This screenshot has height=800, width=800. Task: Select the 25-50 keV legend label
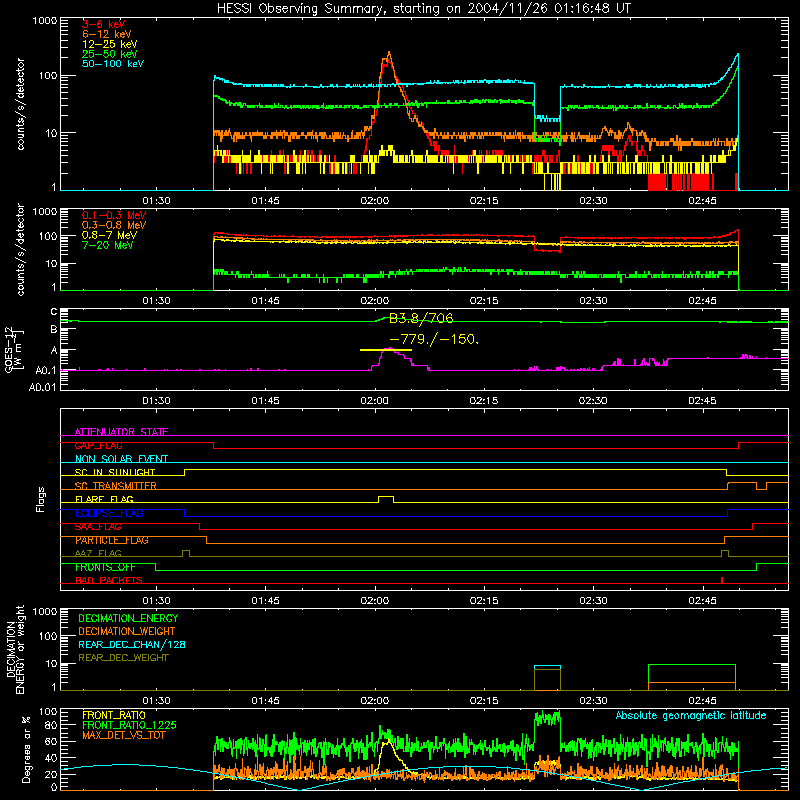click(x=110, y=54)
